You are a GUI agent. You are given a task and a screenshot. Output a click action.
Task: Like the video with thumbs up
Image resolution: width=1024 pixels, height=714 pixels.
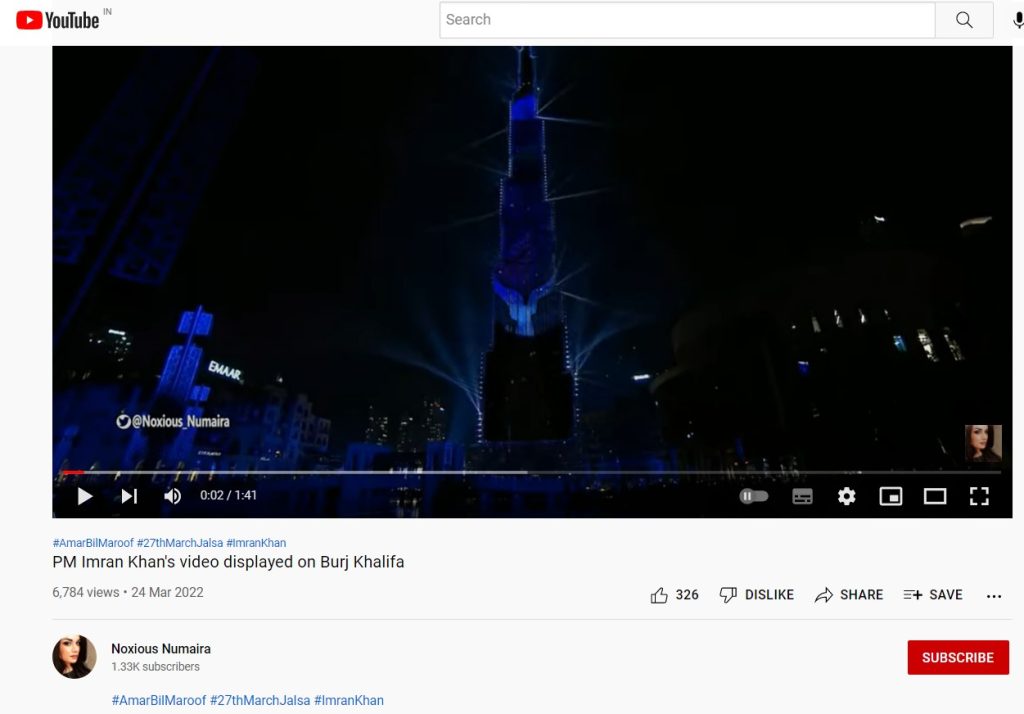point(660,595)
